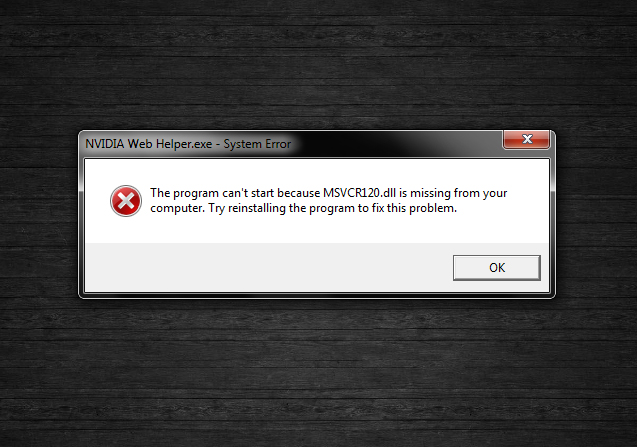637x447 pixels.
Task: Click the red error cross icon
Action: coord(126,201)
